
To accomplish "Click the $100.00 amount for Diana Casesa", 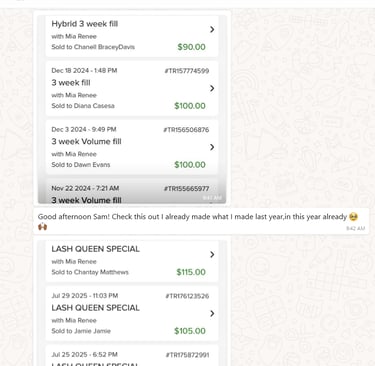I will (190, 106).
